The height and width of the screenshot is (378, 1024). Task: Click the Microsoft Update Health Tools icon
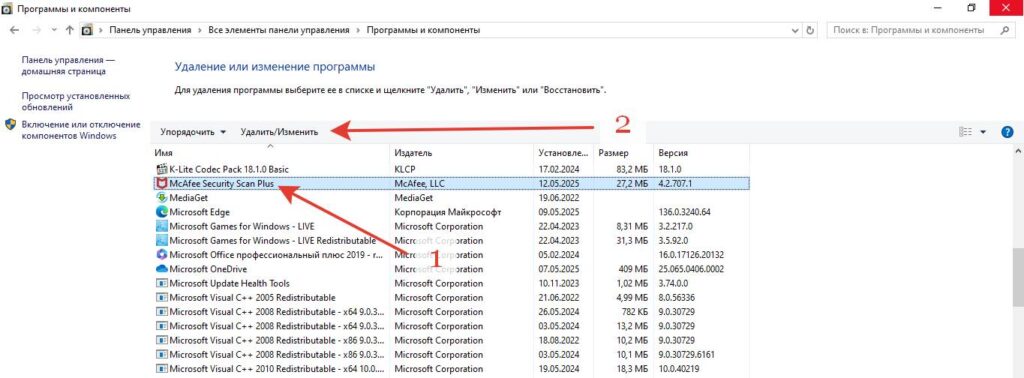click(162, 283)
